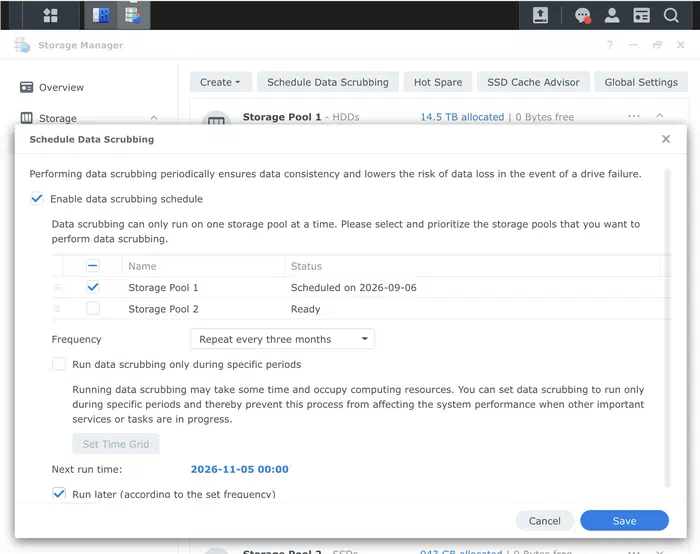Click the Storage Pool 2 name in table

(163, 309)
